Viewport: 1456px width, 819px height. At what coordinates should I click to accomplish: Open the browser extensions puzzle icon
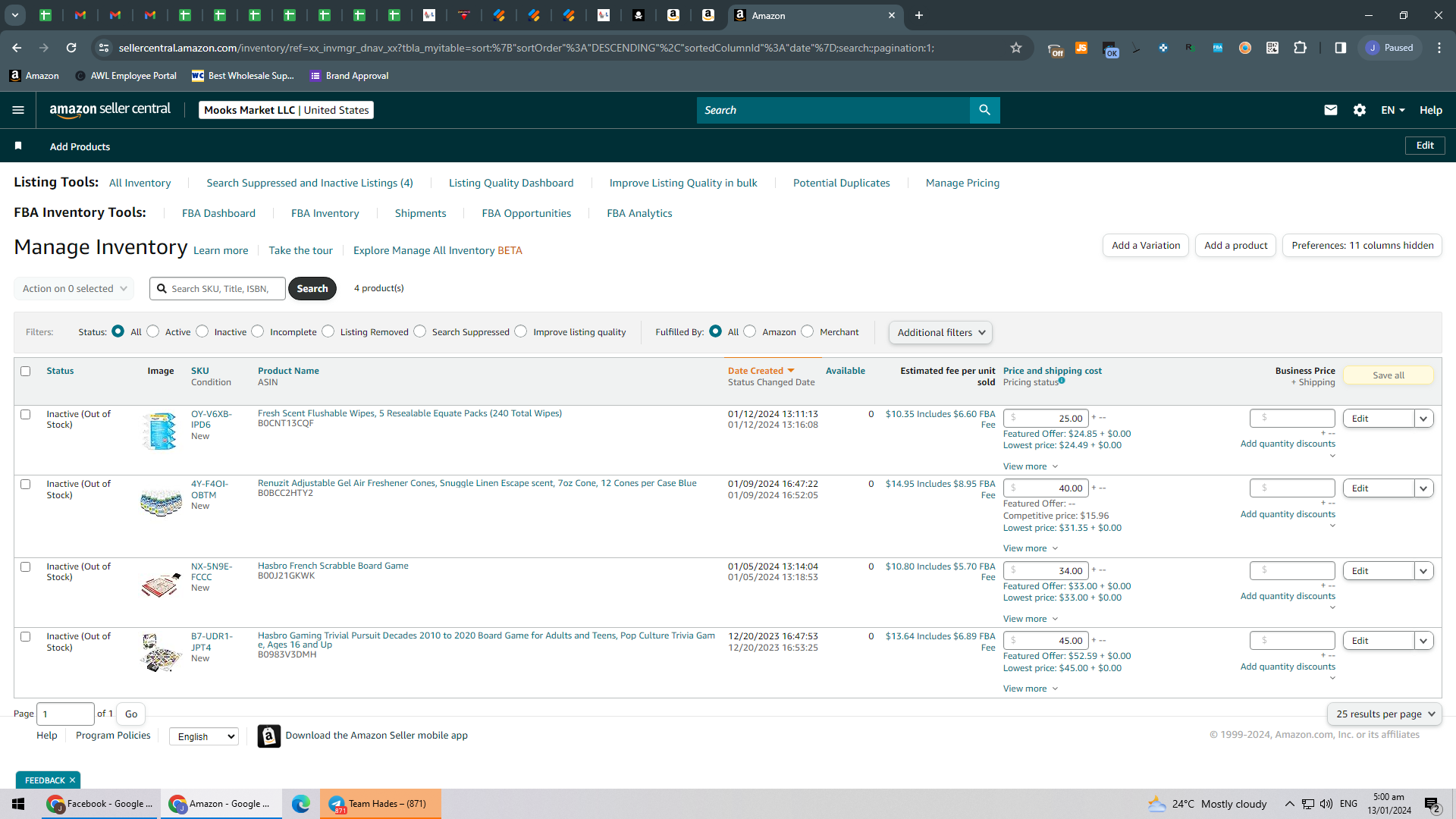(x=1300, y=48)
